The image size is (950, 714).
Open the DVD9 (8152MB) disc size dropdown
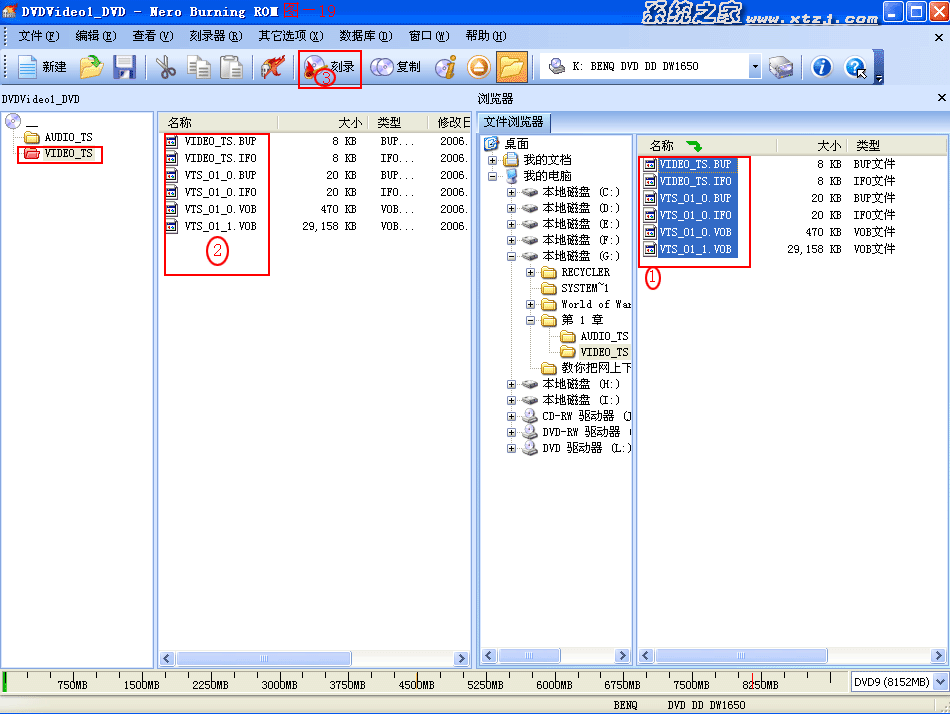(x=940, y=682)
